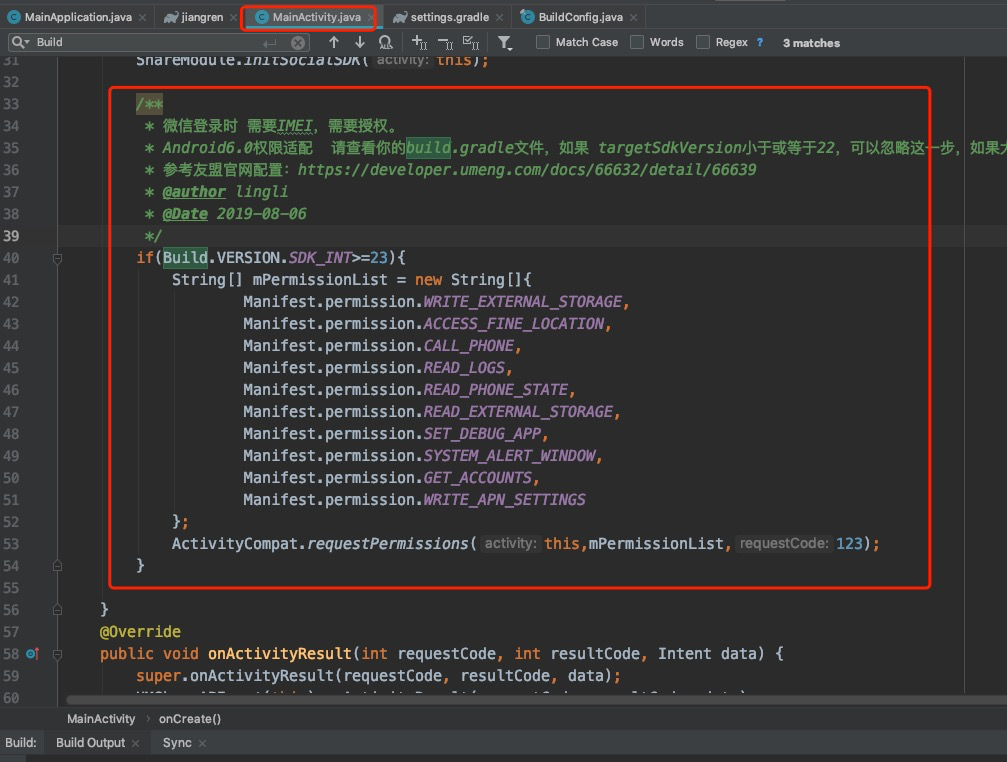Add selection for next occurrence icon
The width and height of the screenshot is (1007, 762).
click(419, 42)
